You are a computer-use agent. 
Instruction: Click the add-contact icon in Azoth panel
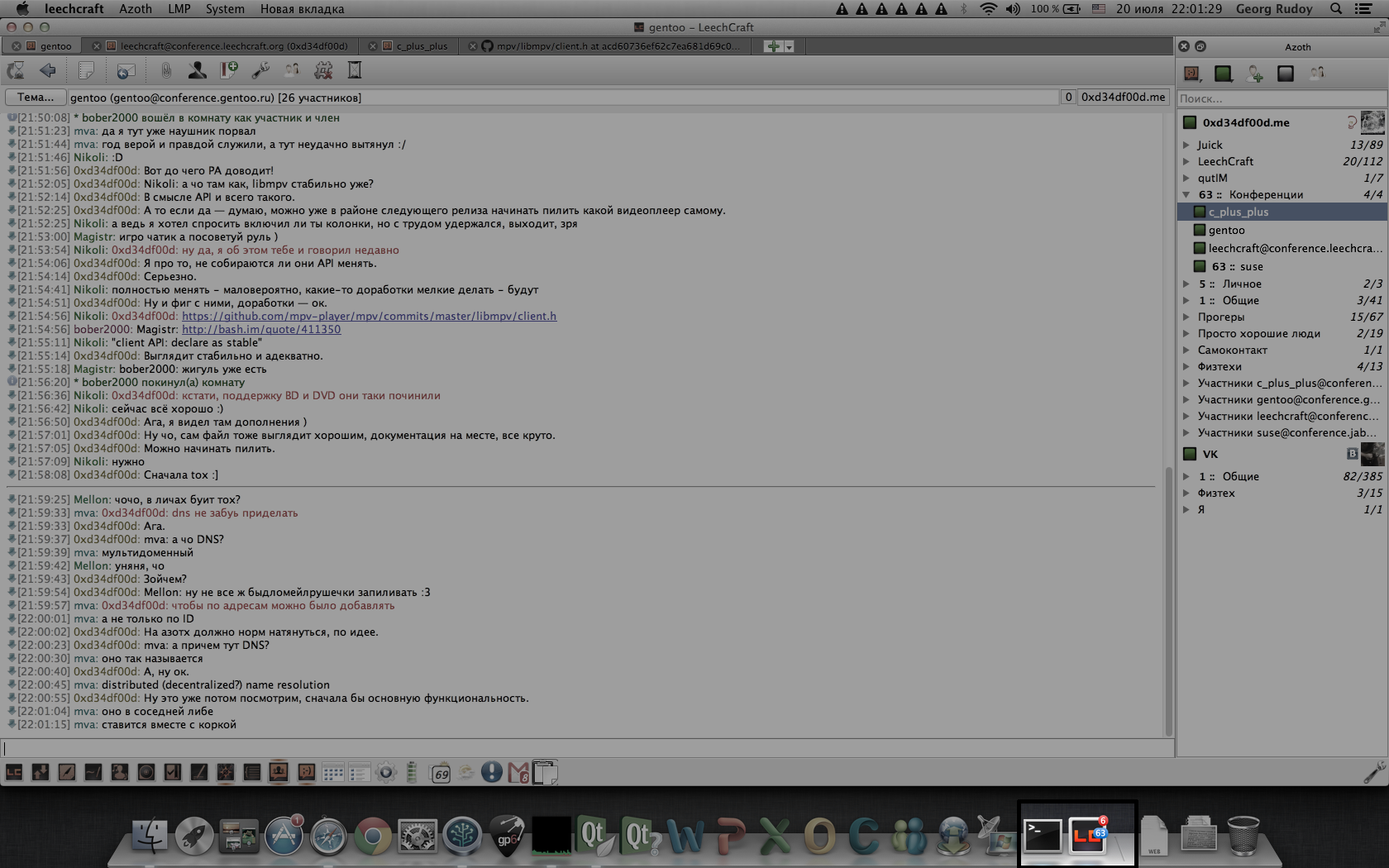point(1254,74)
